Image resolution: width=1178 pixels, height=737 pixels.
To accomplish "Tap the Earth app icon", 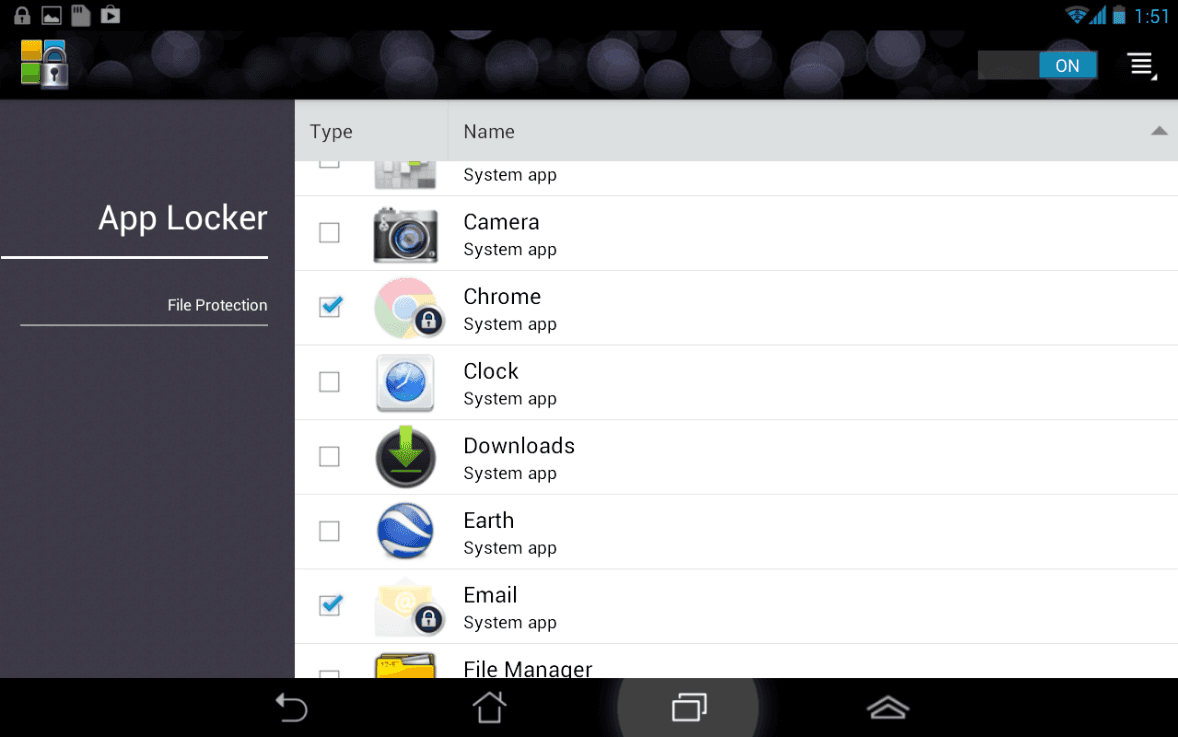I will (x=406, y=531).
